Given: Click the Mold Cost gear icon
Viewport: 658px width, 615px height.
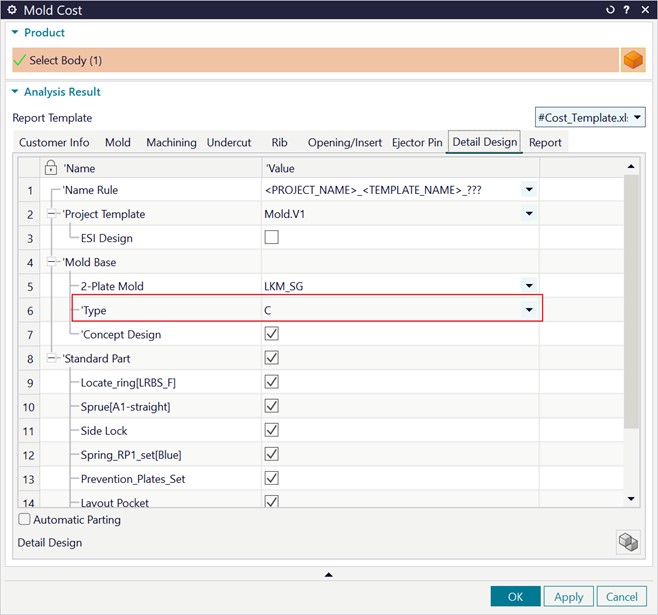Looking at the screenshot, I should 12,10.
